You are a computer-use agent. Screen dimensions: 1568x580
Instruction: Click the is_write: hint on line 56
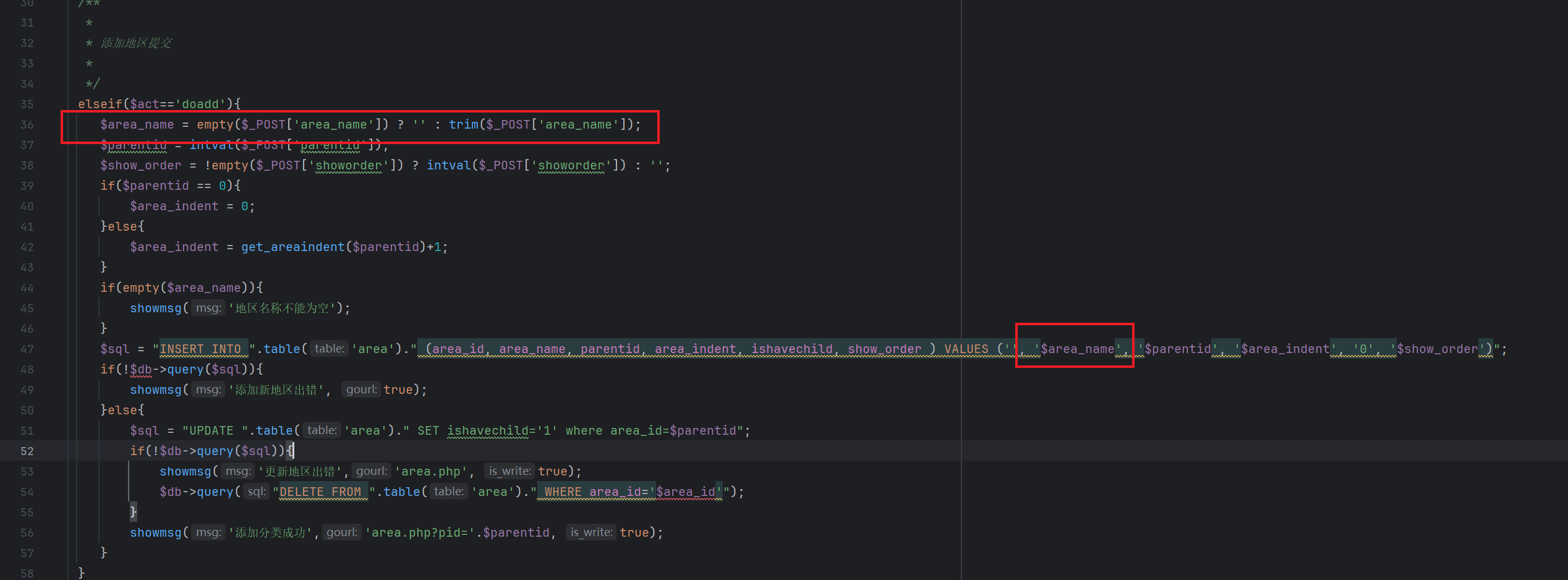pos(591,532)
